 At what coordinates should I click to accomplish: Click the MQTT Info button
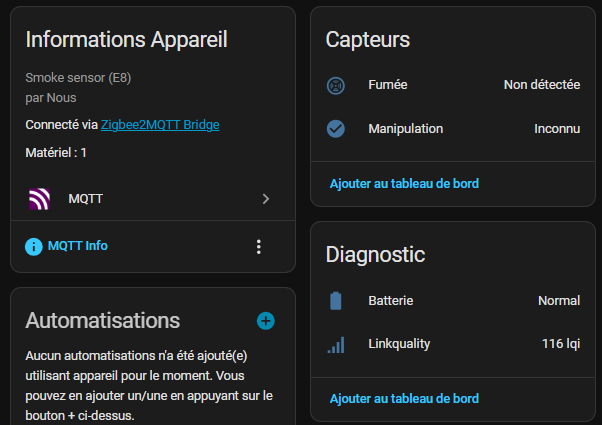pos(77,246)
